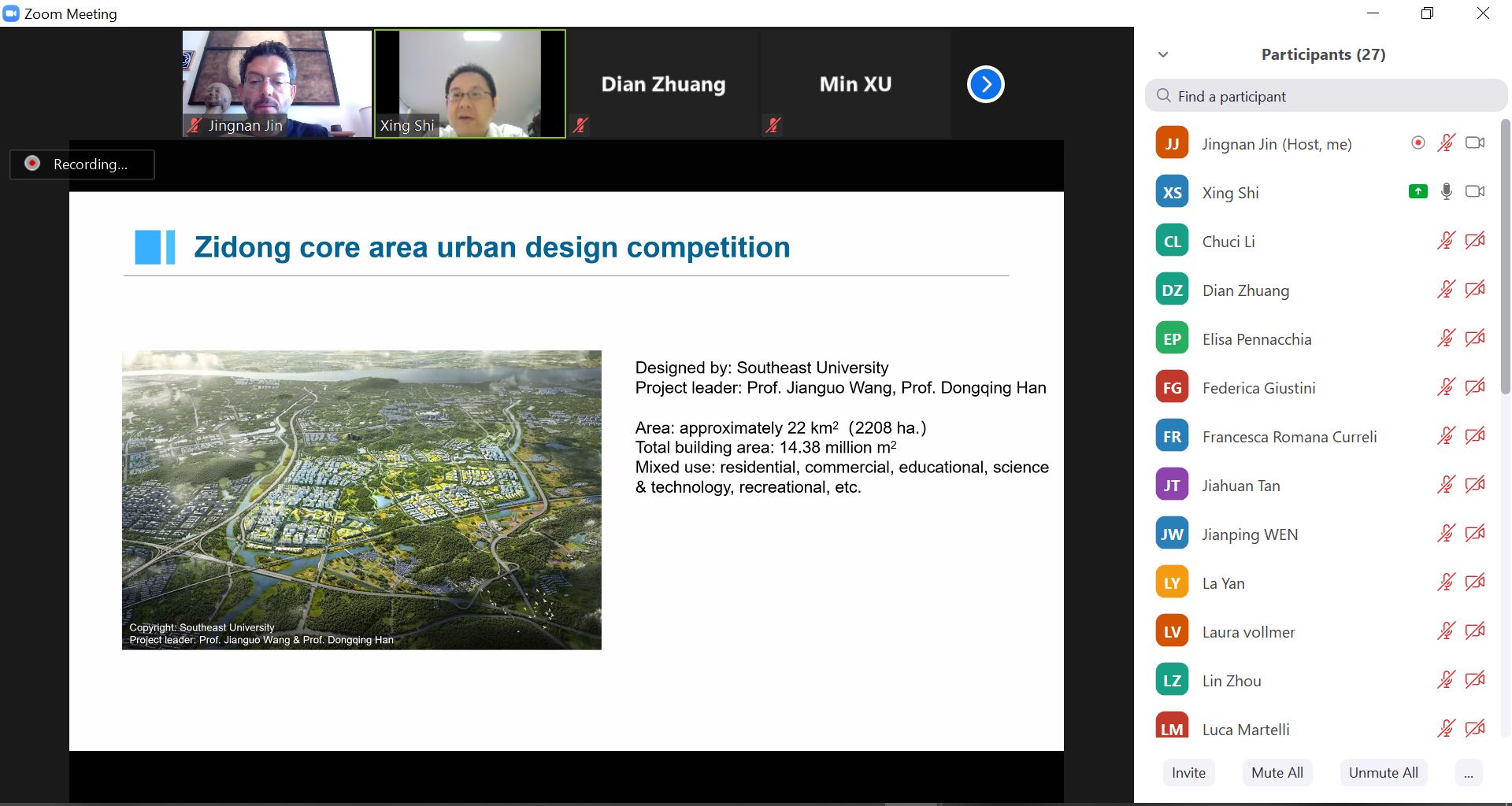The image size is (1512, 806).
Task: Click the Find a participant search field
Action: [x=1326, y=96]
